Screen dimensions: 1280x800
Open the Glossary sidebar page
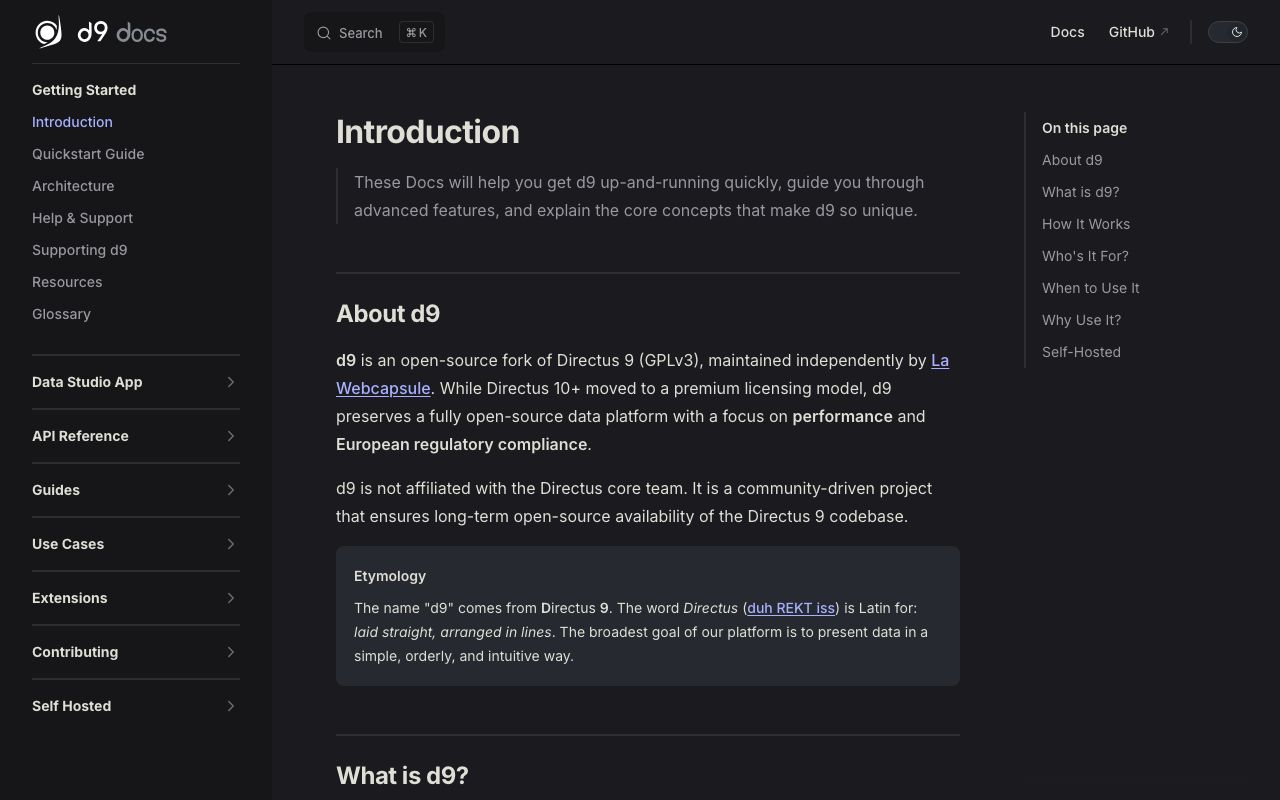61,314
